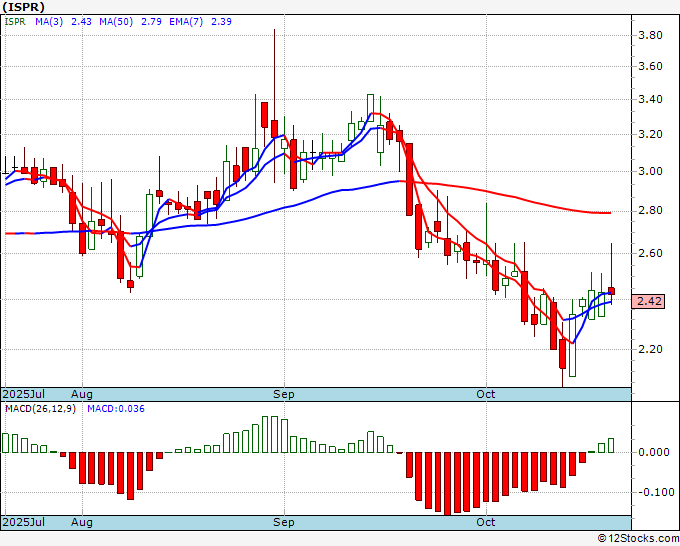680x546 pixels.
Task: Click the tall red candle with highest wick
Action: 274,128
